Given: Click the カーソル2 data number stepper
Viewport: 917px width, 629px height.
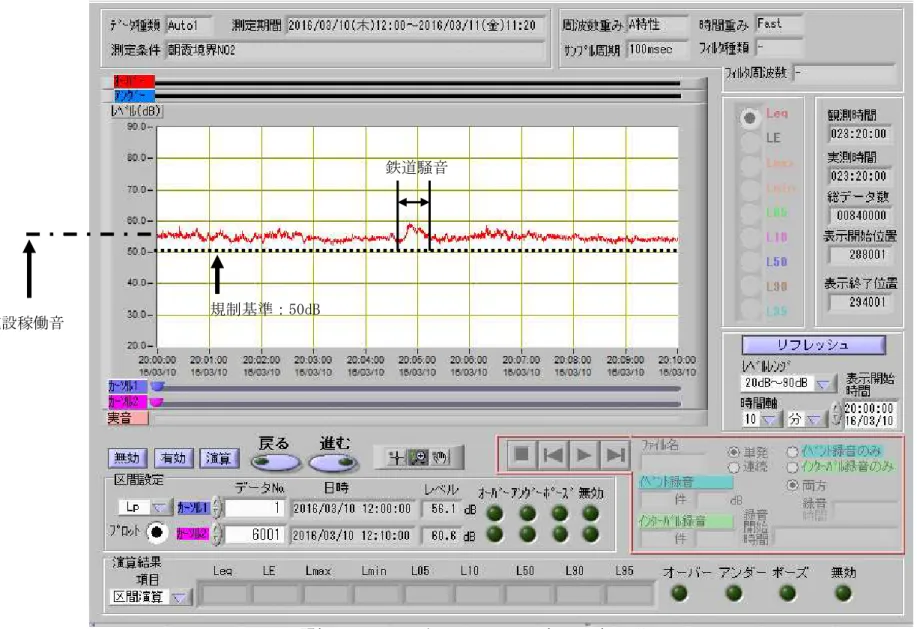Looking at the screenshot, I should (x=216, y=534).
